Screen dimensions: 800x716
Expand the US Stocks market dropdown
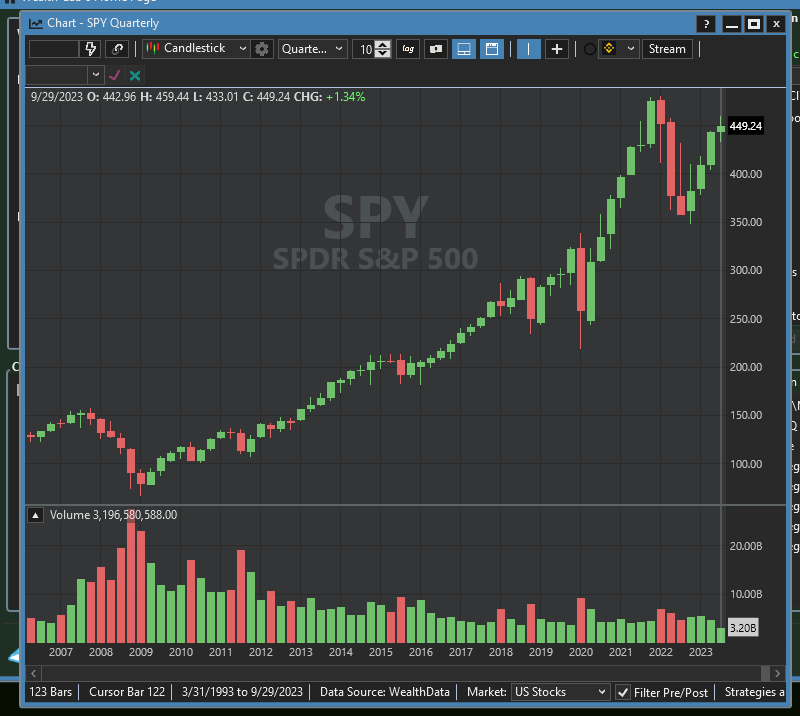(x=560, y=692)
